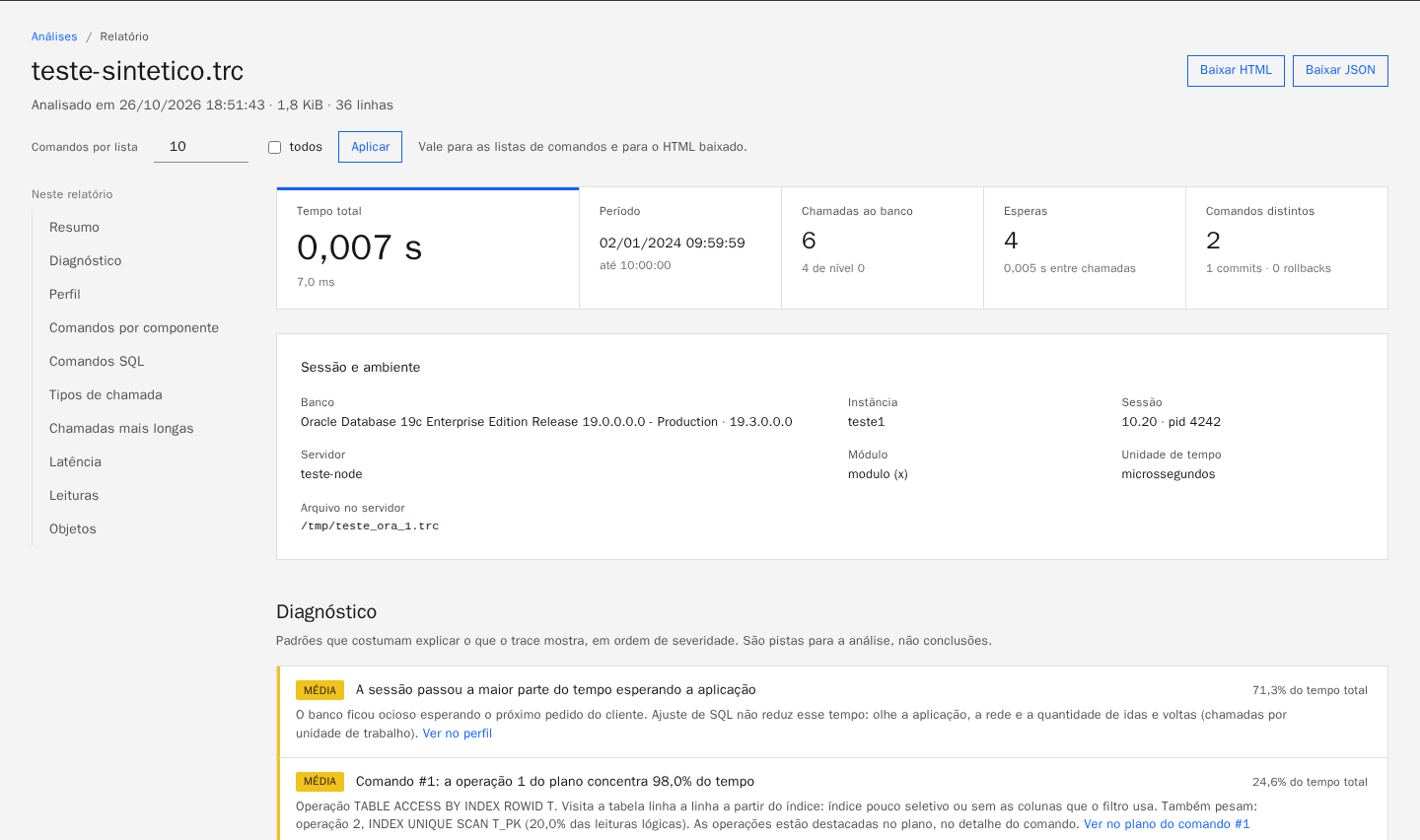Click the MÉDIA badge on application-wait finding
Image resolution: width=1420 pixels, height=840 pixels.
point(319,690)
